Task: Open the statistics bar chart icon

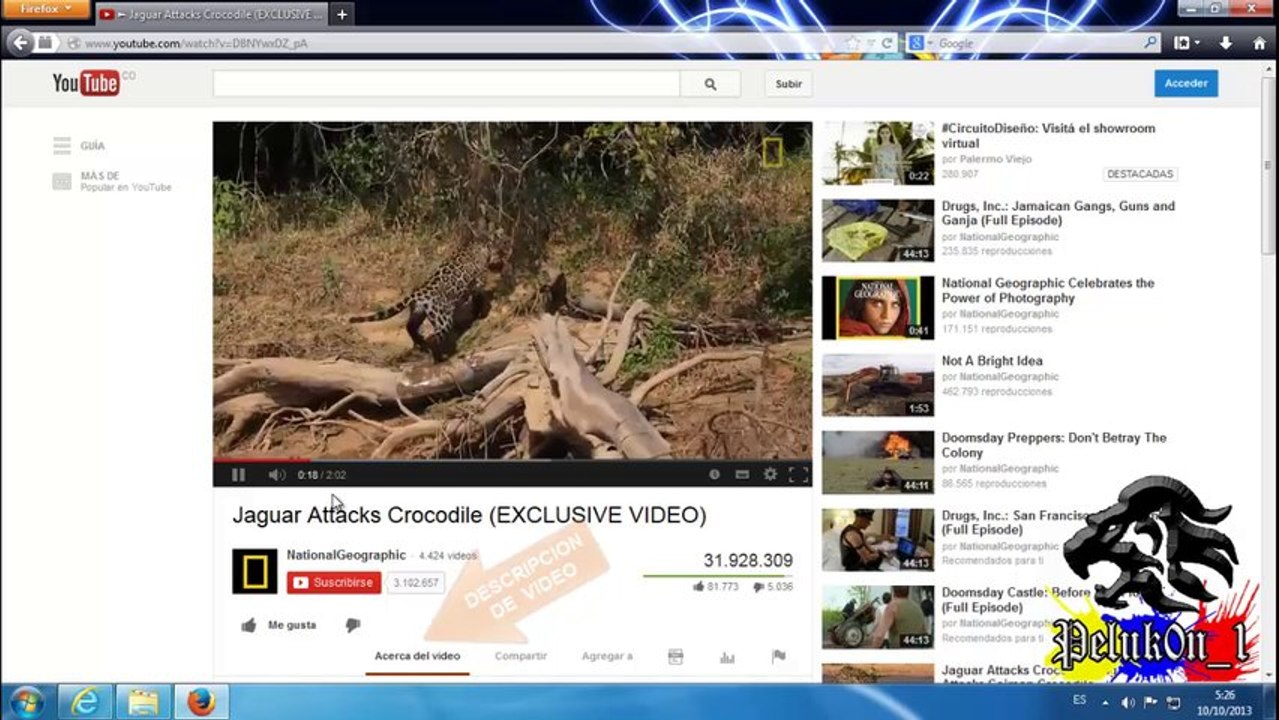Action: [x=727, y=657]
